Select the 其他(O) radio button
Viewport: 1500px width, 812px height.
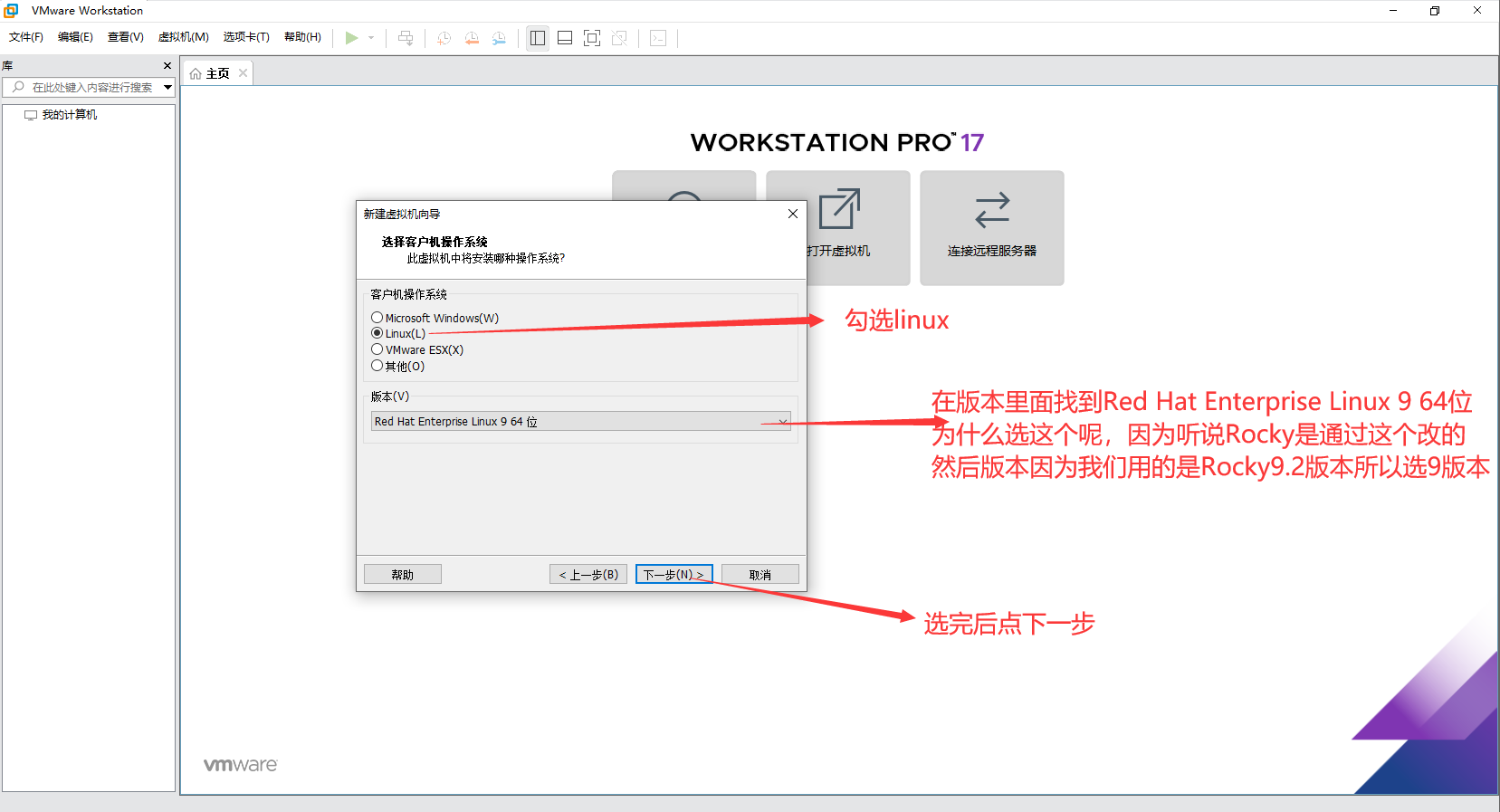[x=377, y=366]
